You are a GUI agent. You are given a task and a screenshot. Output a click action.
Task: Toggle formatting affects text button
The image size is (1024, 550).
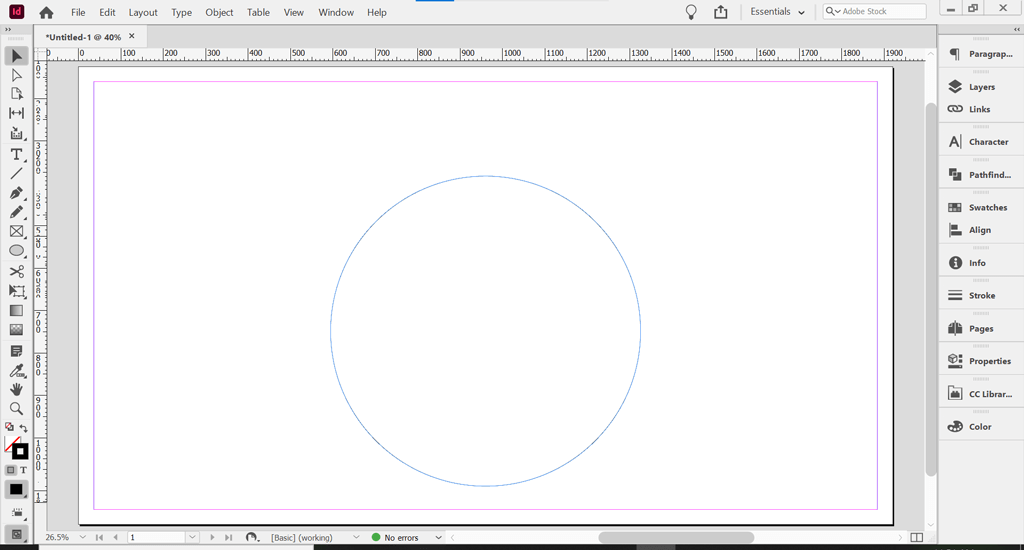(23, 470)
